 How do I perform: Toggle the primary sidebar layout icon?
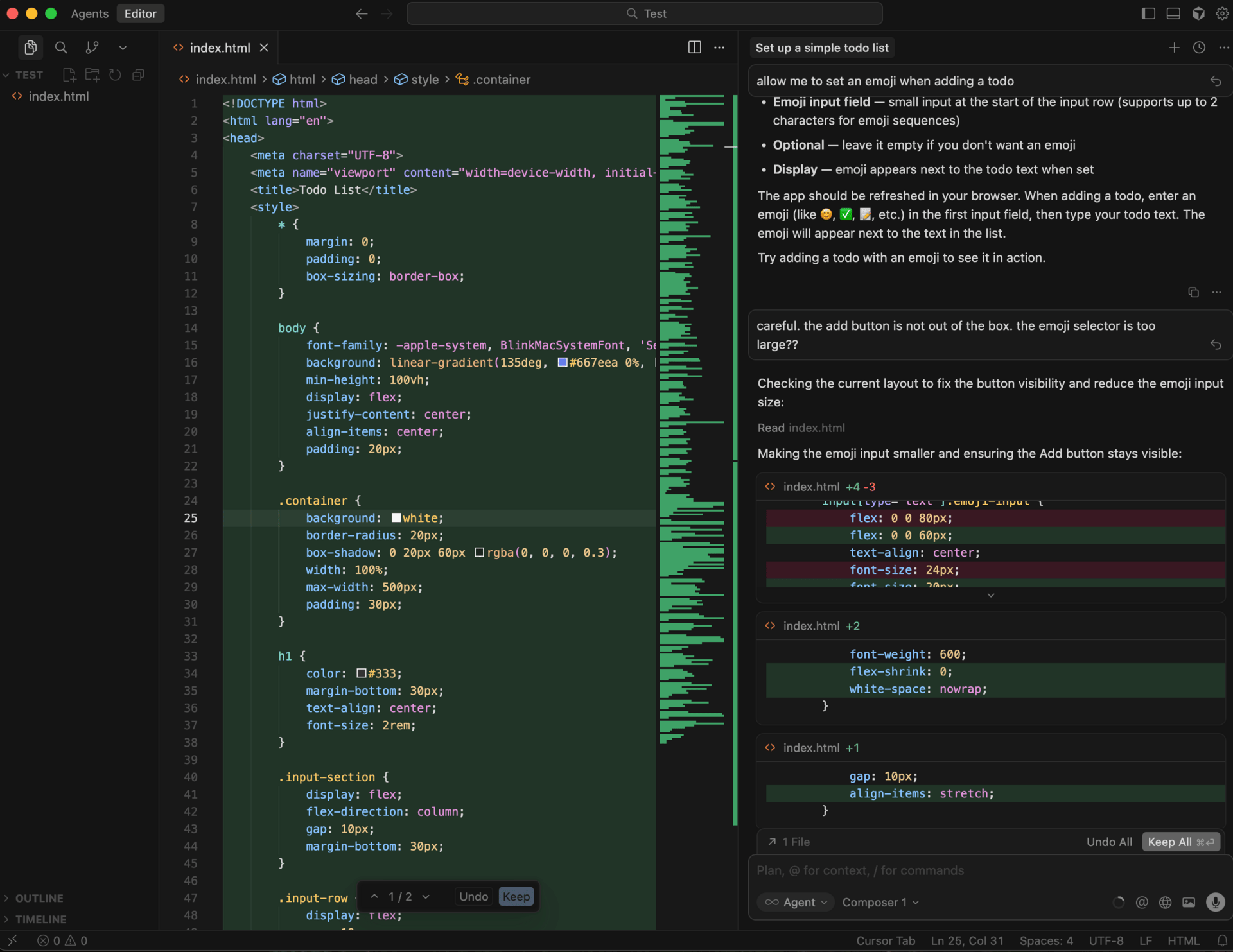[1148, 13]
